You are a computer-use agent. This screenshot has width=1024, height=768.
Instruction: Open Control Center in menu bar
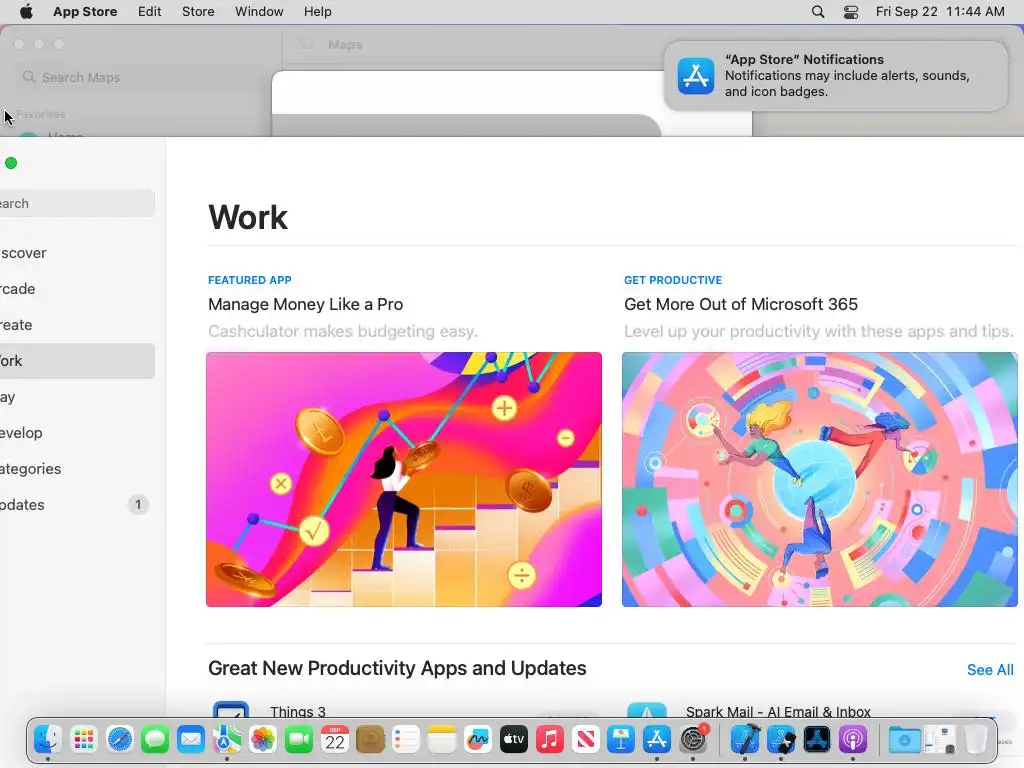pyautogui.click(x=851, y=12)
